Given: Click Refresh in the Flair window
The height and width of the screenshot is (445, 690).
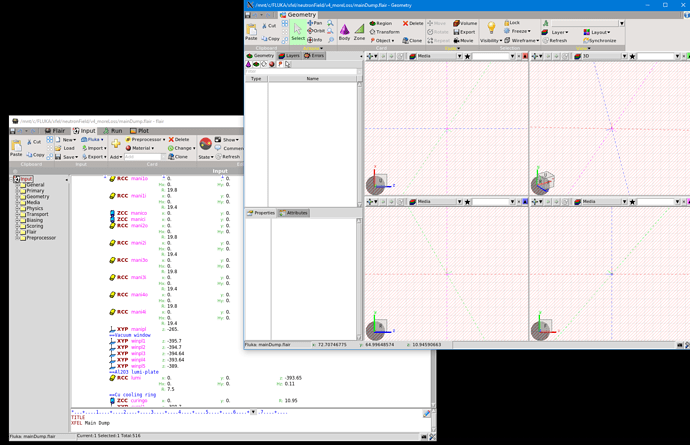Looking at the screenshot, I should coord(228,157).
